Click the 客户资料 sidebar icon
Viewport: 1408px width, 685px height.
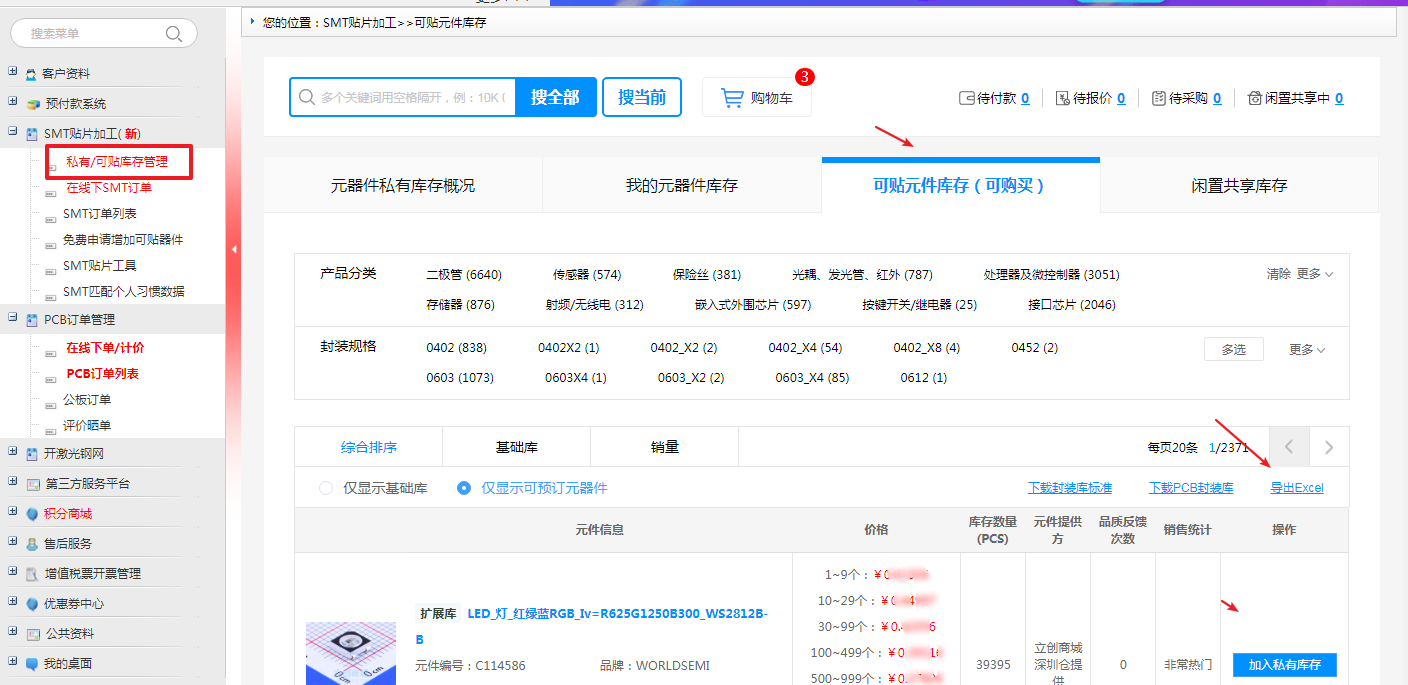[x=32, y=74]
